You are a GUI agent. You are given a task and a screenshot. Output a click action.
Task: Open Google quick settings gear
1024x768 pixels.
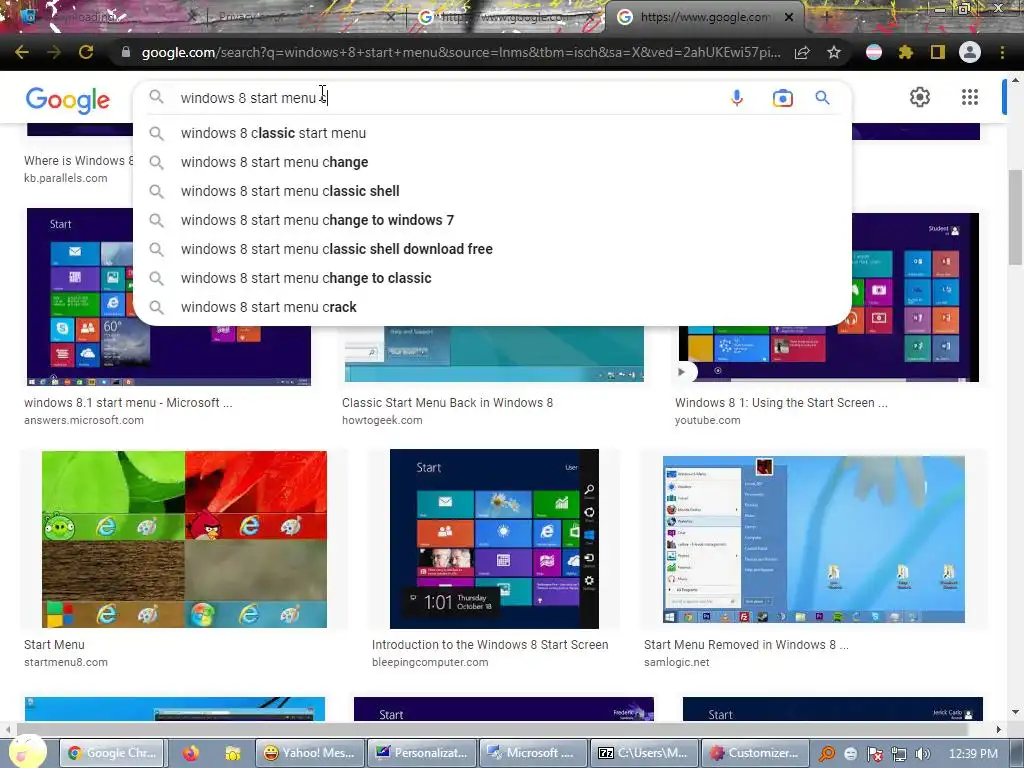click(x=920, y=97)
